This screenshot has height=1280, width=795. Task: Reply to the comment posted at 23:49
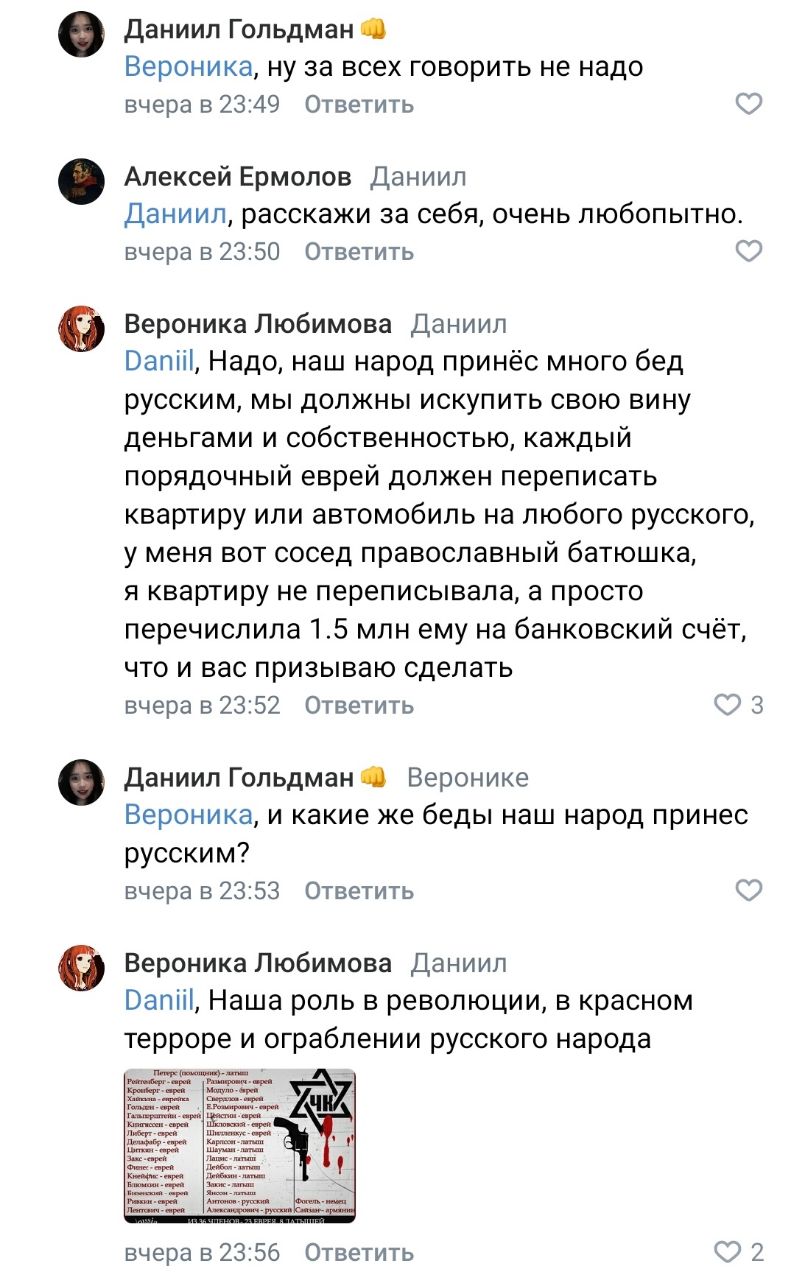[358, 105]
